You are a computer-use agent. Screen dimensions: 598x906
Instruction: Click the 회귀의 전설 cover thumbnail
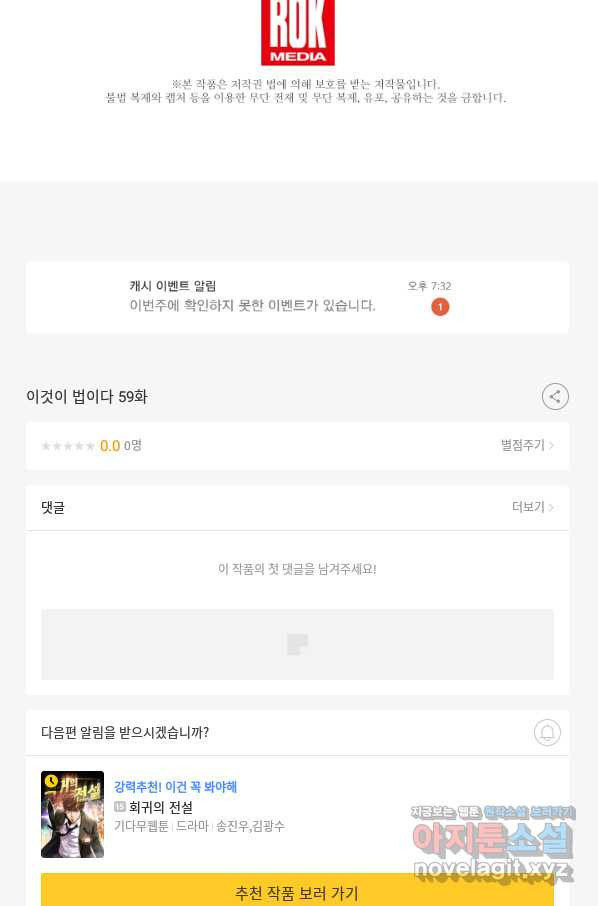72,814
